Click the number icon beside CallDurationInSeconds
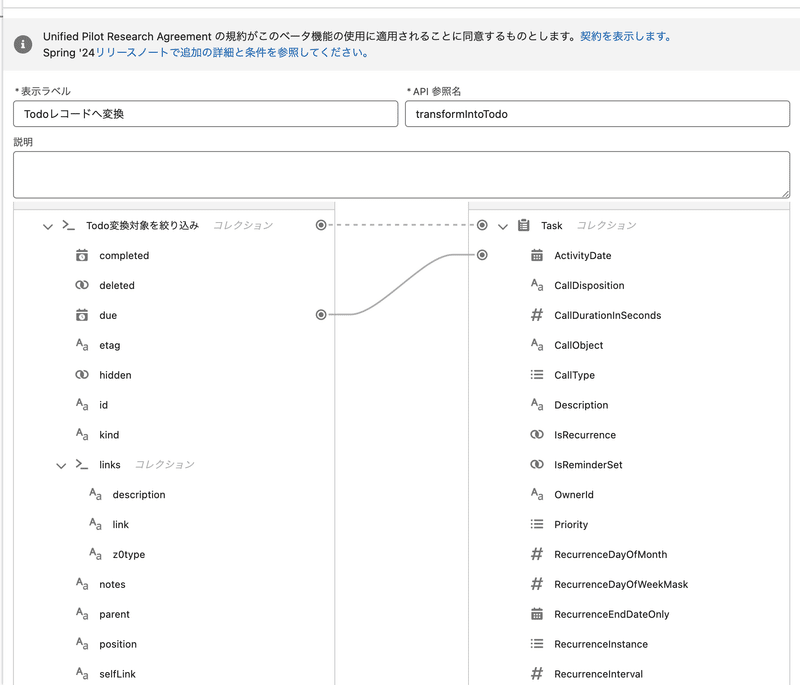The image size is (800, 685). point(537,315)
